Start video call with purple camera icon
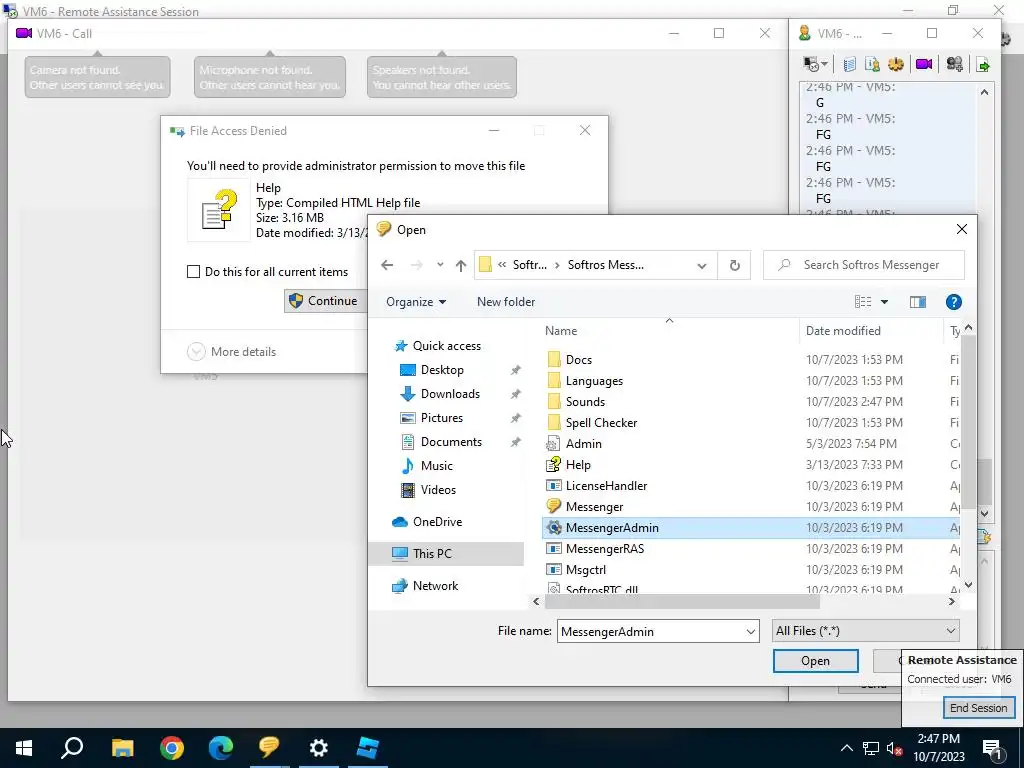This screenshot has height=768, width=1024. coord(923,64)
